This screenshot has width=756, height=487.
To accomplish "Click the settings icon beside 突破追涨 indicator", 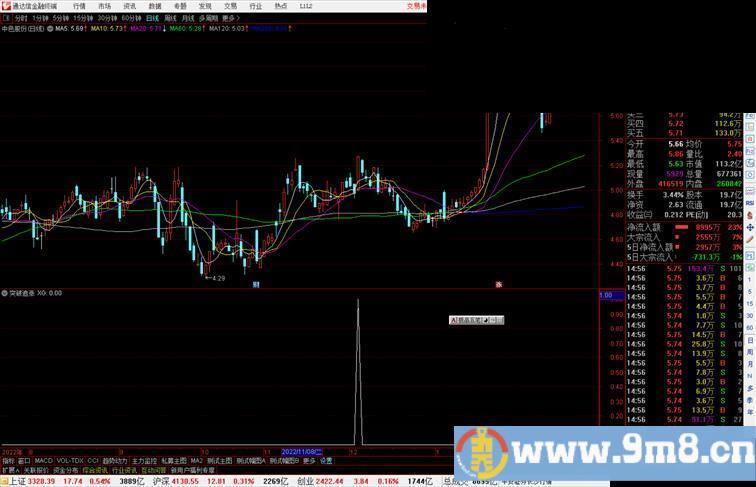I will 5,293.
